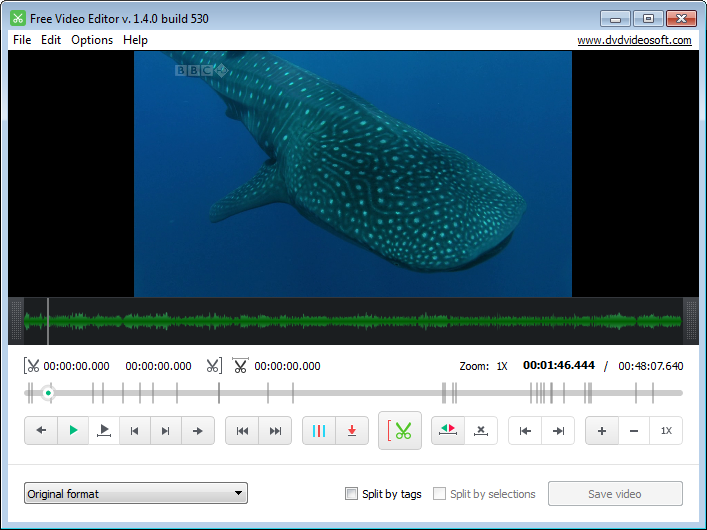Open the Original format dropdown
Screen dimensions: 707x530
[x=136, y=493]
